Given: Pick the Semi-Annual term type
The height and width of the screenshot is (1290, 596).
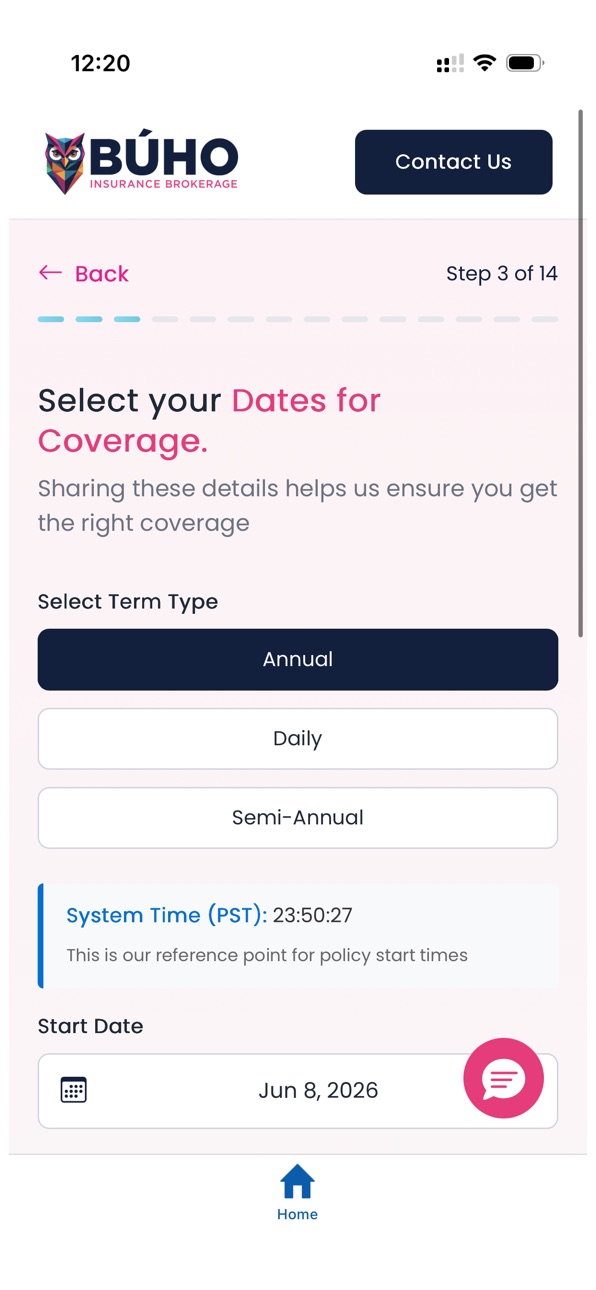Looking at the screenshot, I should click(298, 818).
